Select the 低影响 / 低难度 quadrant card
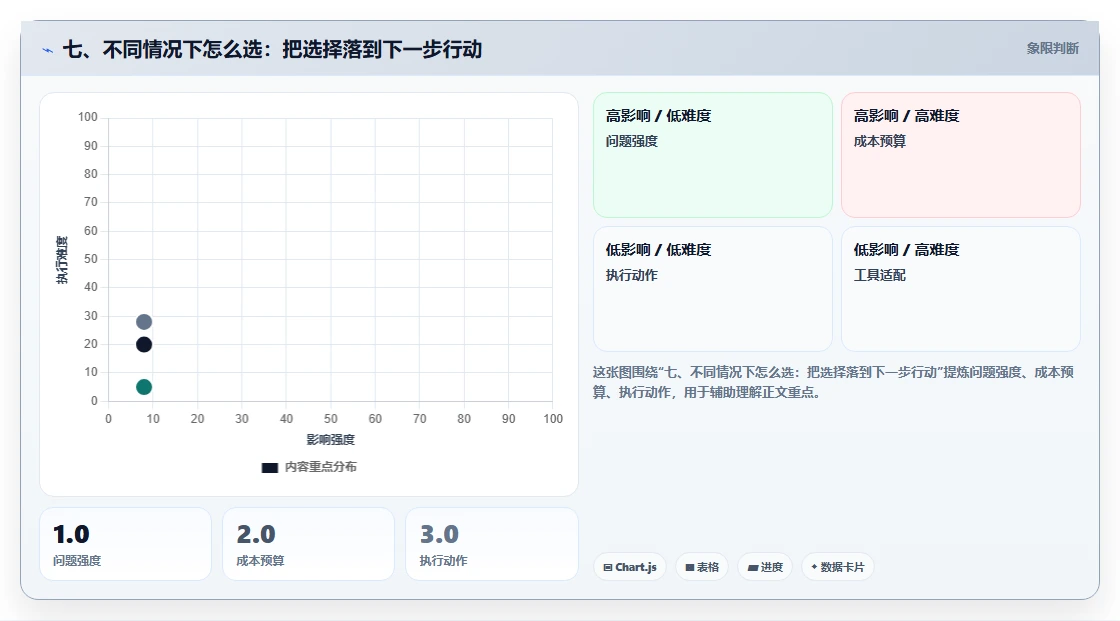The image size is (1120, 621). point(712,289)
